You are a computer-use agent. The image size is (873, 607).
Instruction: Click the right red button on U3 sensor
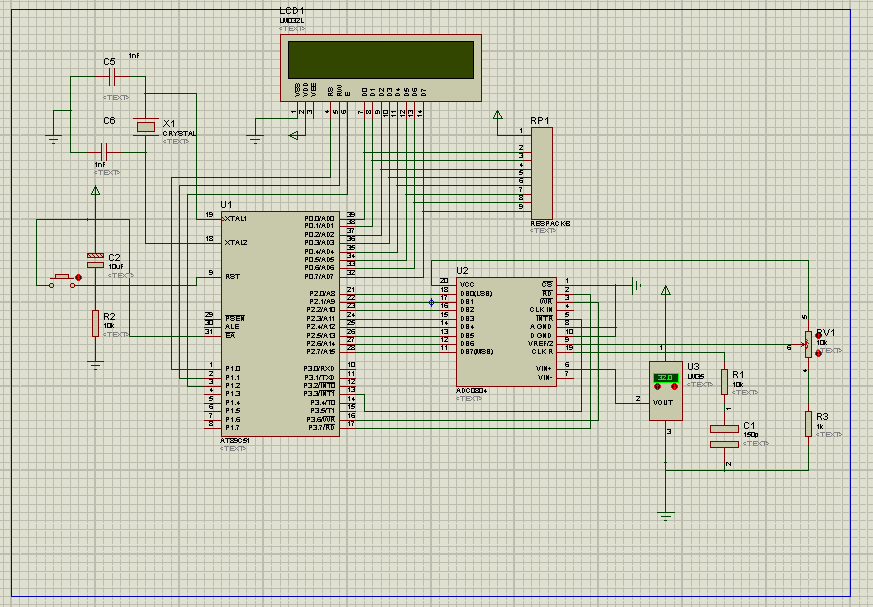click(674, 386)
